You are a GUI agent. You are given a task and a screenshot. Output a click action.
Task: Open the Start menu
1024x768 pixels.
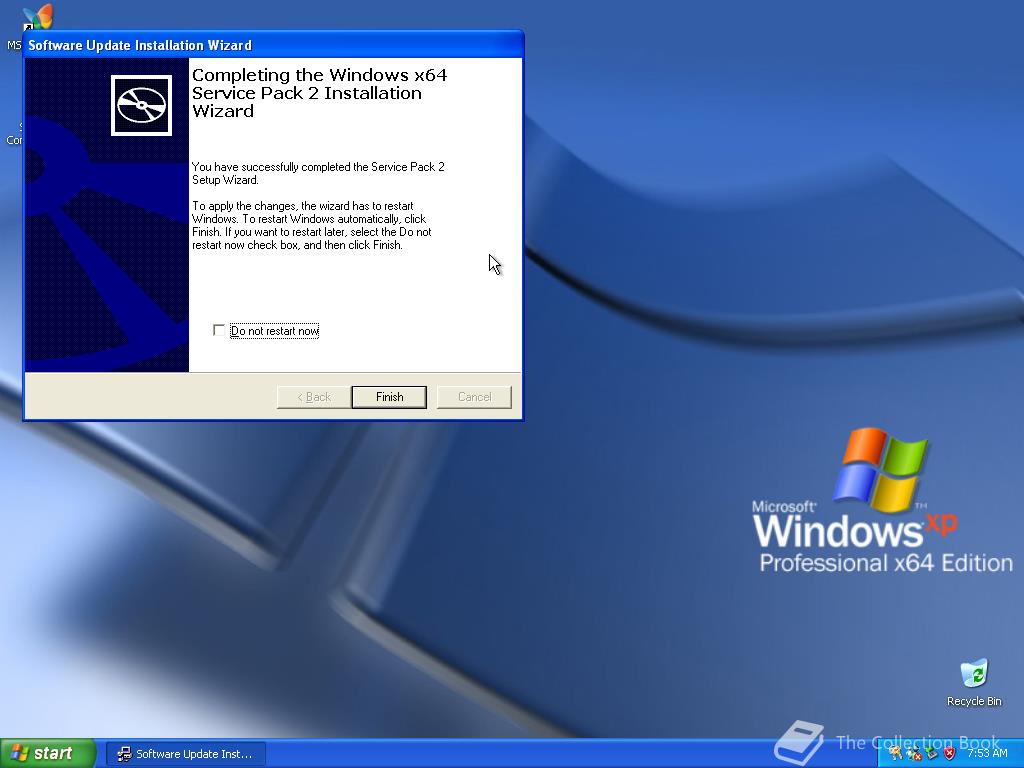[48, 752]
